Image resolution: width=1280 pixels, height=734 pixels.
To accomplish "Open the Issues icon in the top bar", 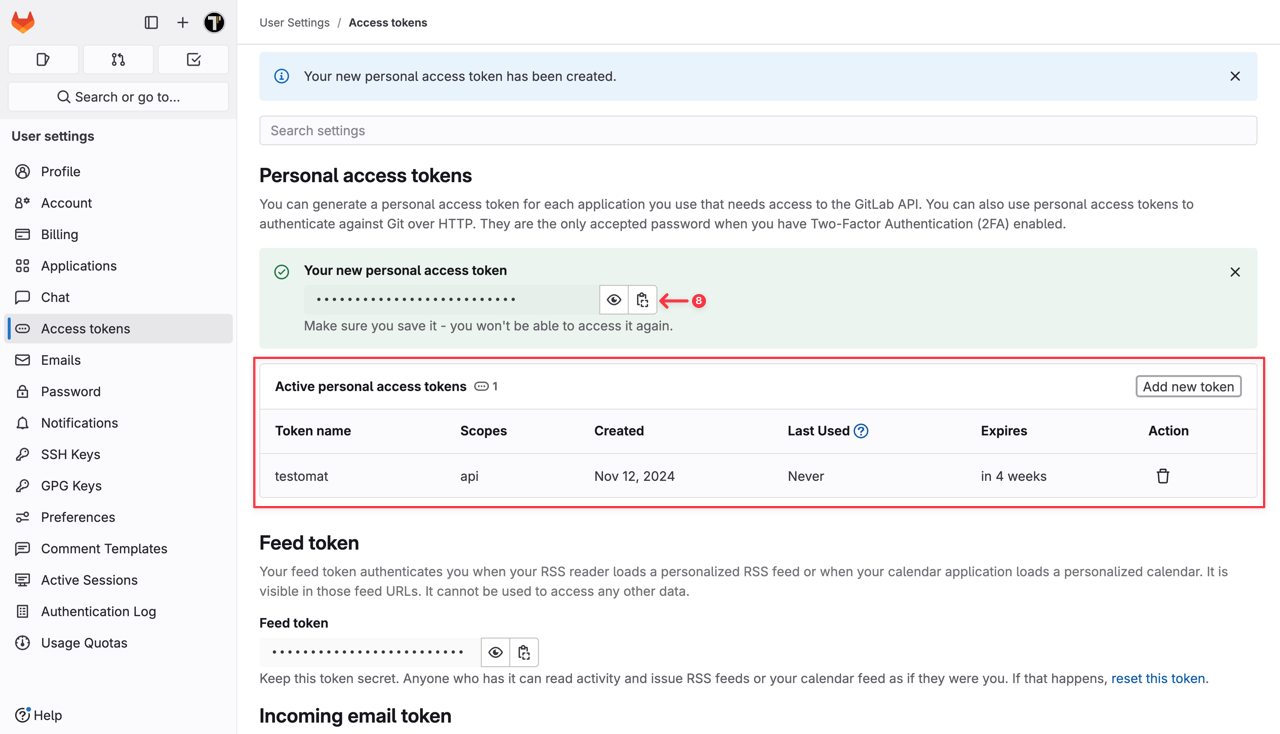I will click(43, 60).
